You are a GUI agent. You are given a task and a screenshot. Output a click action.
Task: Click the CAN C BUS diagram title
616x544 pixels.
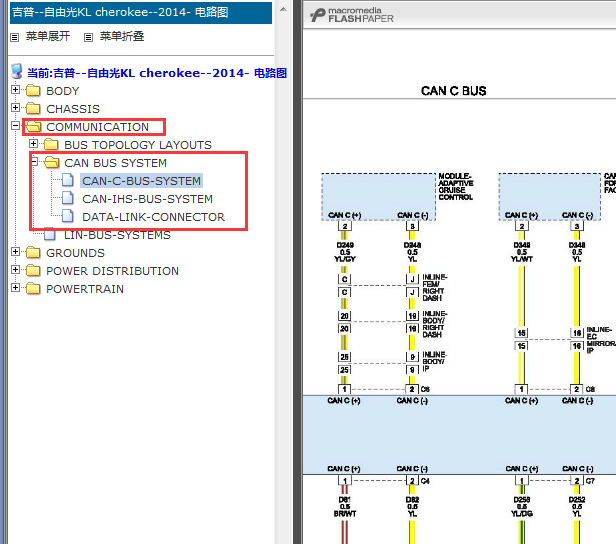(454, 91)
